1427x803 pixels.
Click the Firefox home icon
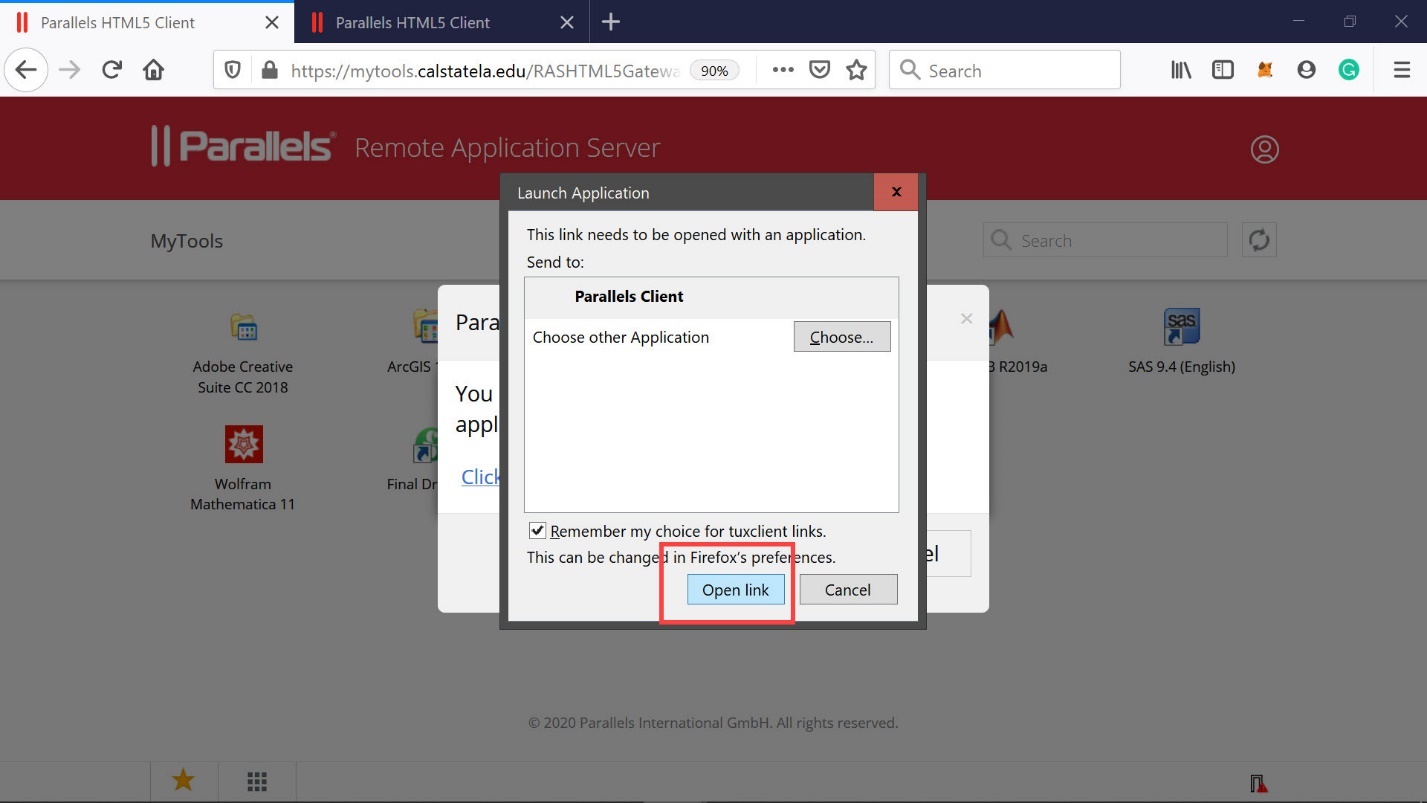coord(153,70)
